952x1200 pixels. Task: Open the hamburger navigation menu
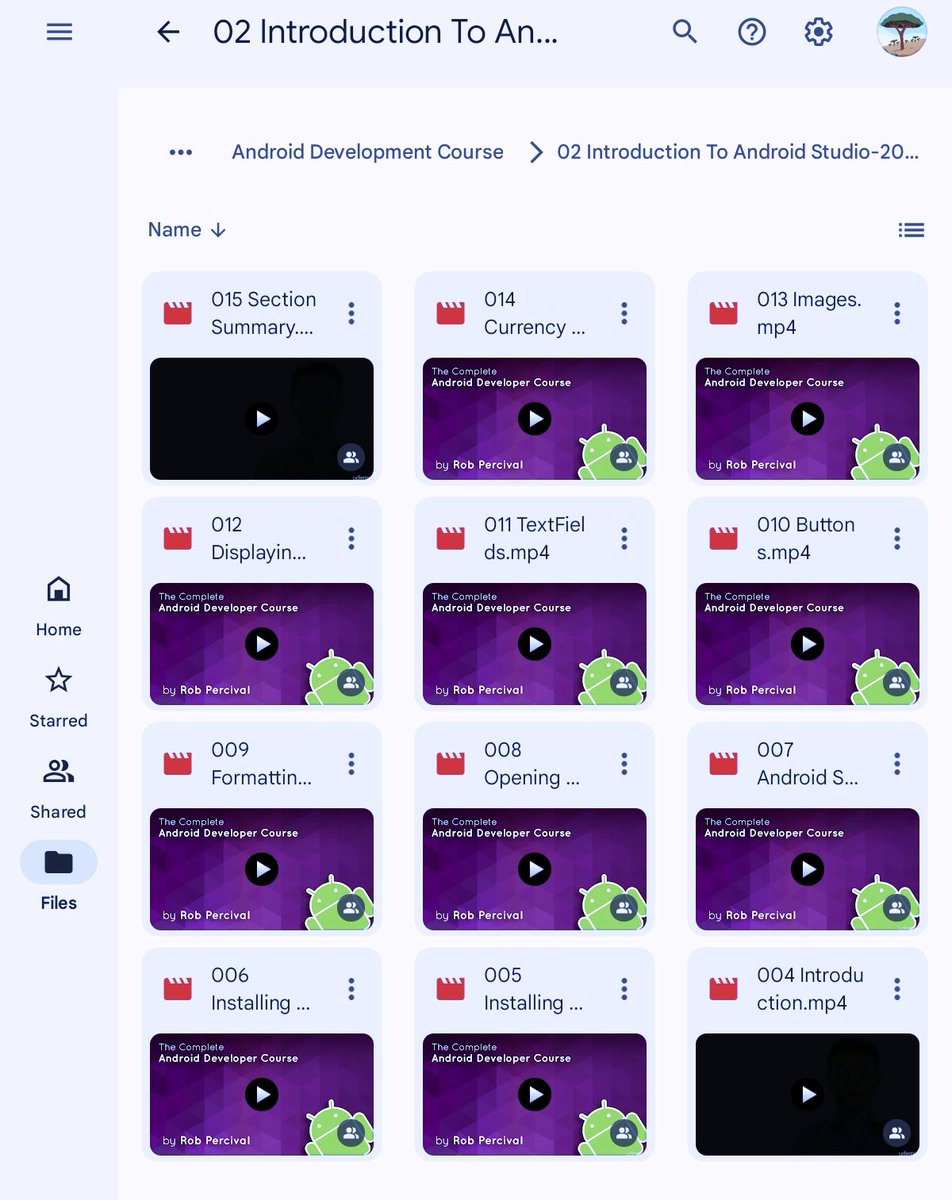click(59, 32)
